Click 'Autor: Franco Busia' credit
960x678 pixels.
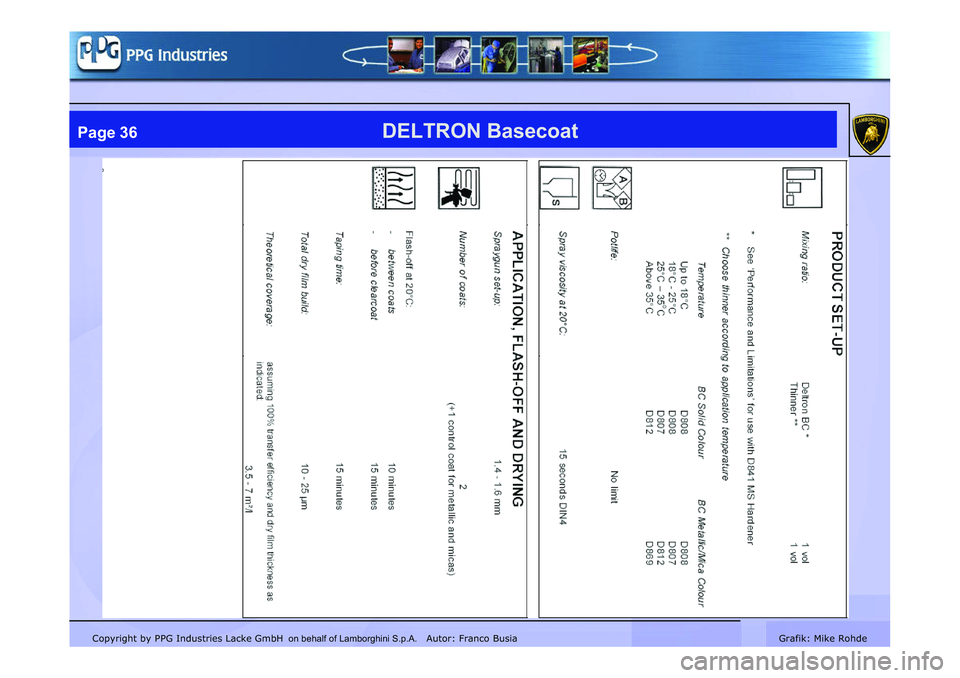point(471,638)
